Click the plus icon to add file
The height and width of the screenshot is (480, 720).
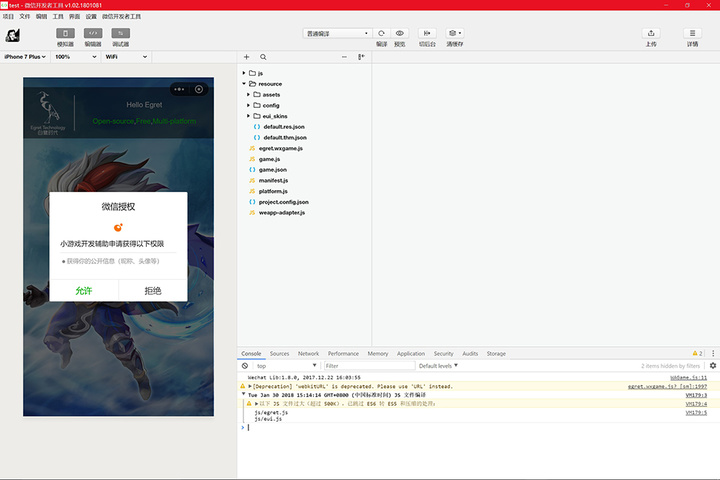coord(247,57)
